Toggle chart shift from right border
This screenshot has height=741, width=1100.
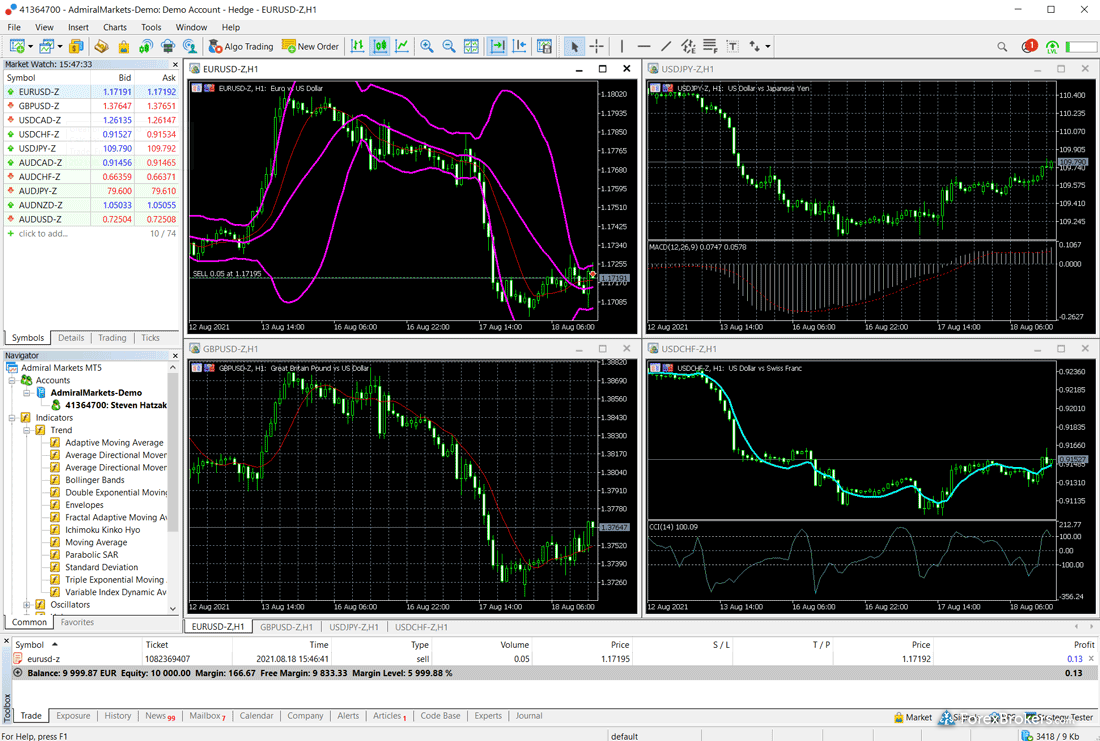tap(520, 46)
